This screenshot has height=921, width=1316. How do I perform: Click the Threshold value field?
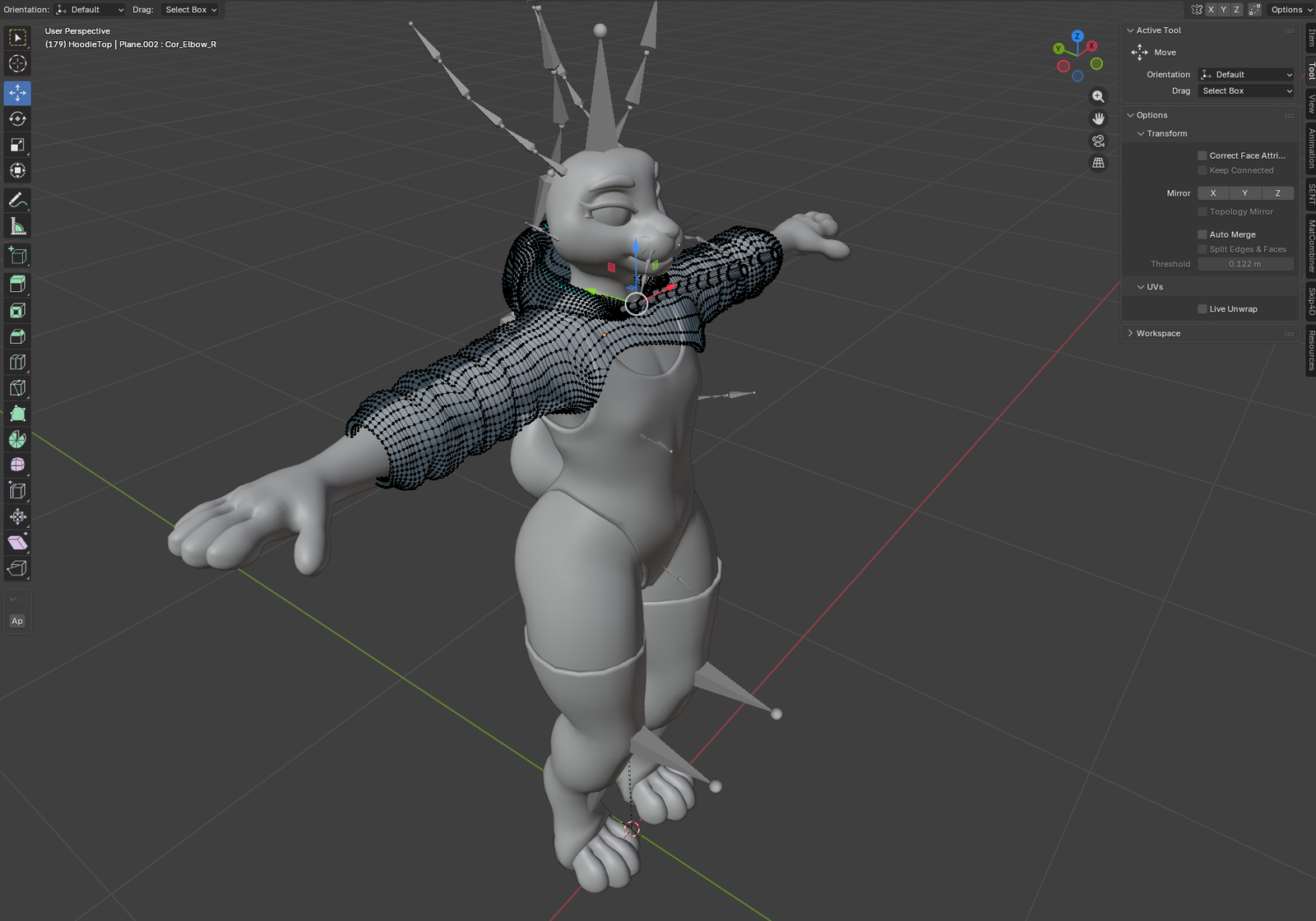coord(1245,265)
